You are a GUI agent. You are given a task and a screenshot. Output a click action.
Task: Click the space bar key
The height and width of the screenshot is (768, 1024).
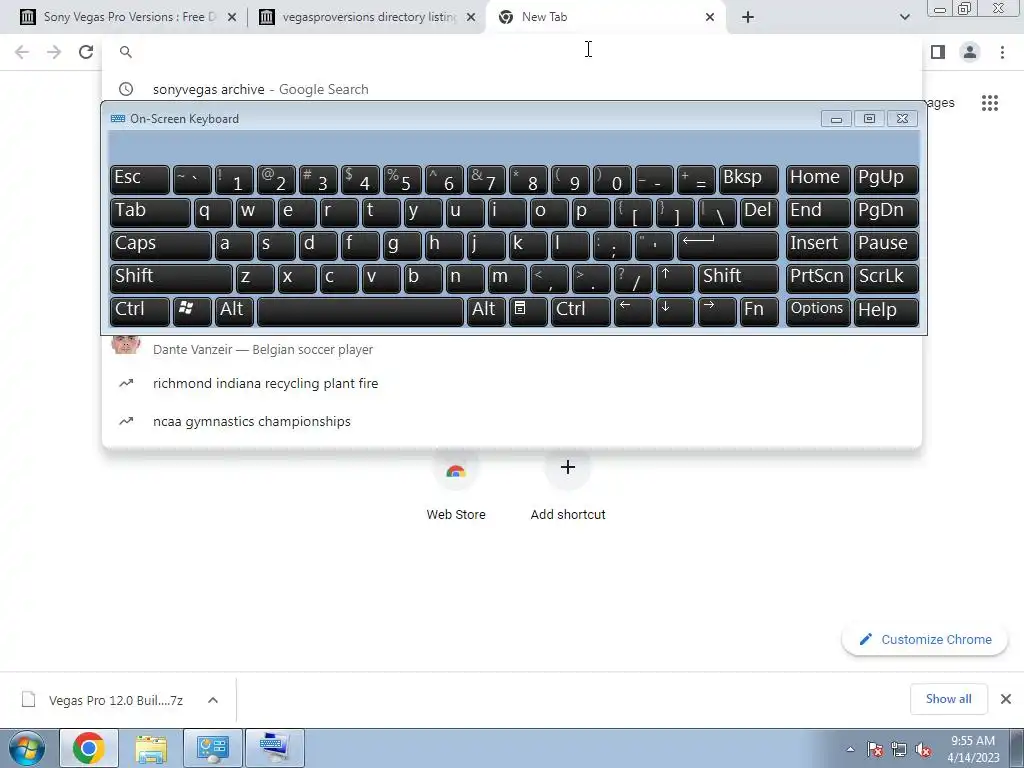(x=360, y=311)
